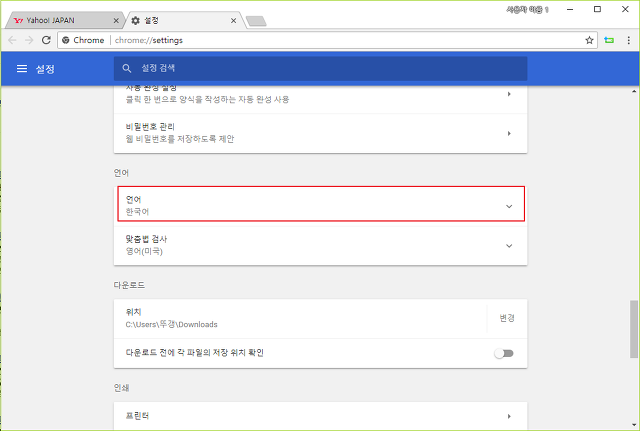Expand the 언어 한국어 row chevron
The image size is (640, 431).
pos(509,206)
